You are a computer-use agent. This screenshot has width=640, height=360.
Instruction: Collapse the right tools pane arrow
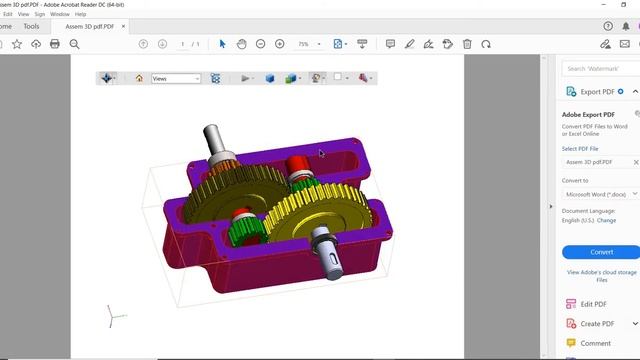click(x=551, y=207)
